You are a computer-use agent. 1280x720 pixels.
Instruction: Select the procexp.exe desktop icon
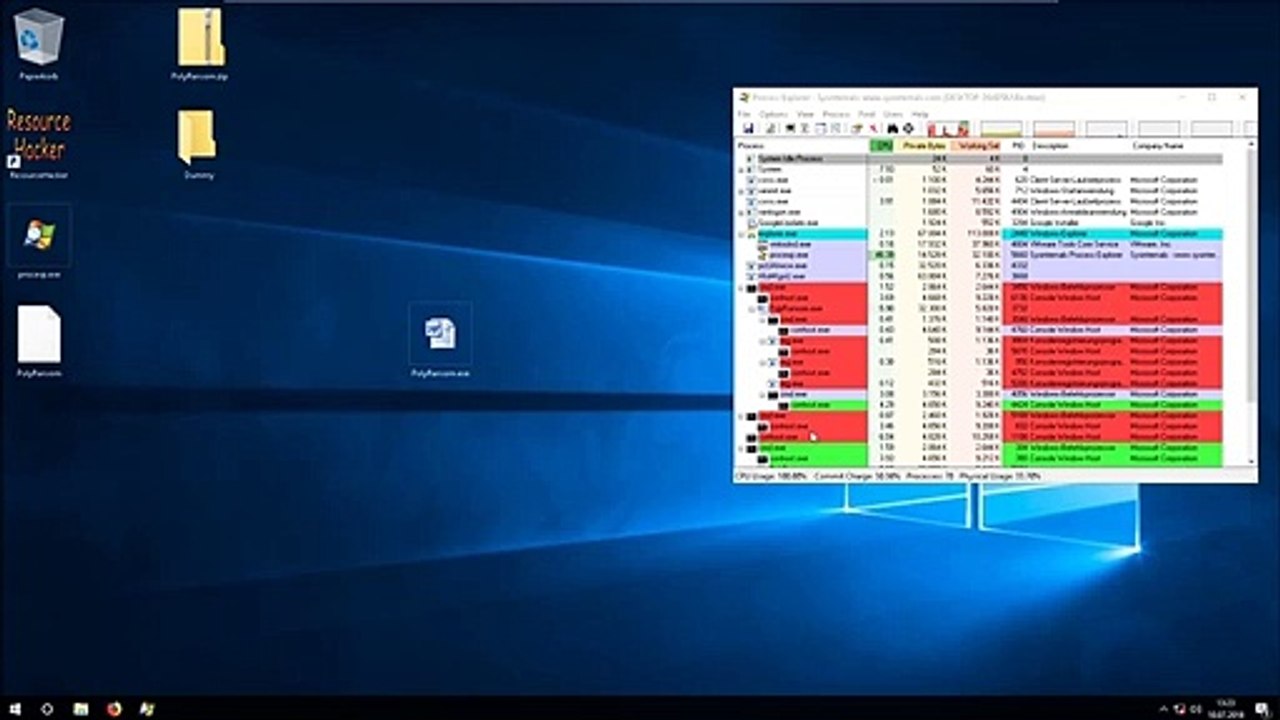39,242
